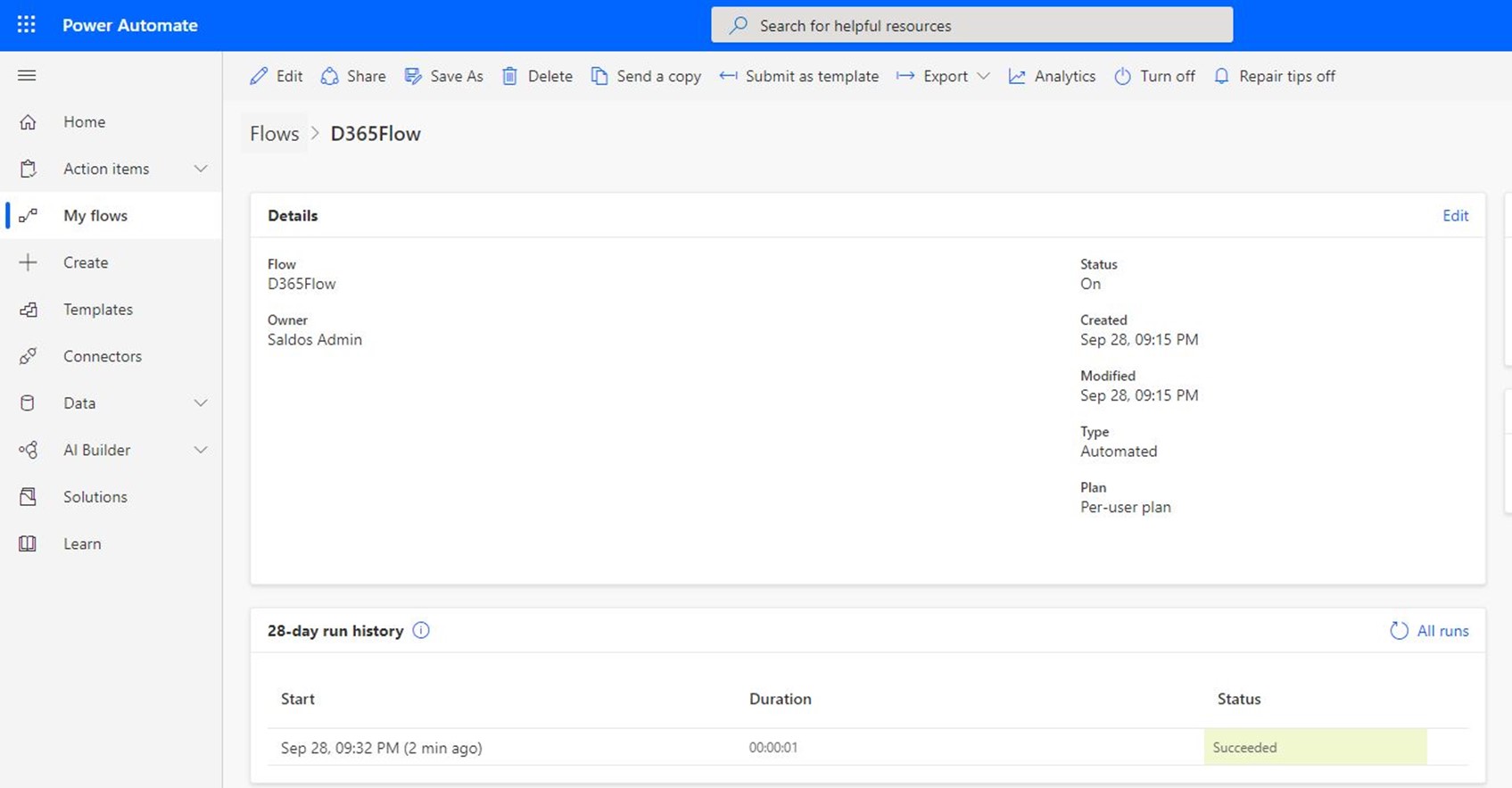Expand the AI Builder section
The height and width of the screenshot is (788, 1512).
click(201, 450)
